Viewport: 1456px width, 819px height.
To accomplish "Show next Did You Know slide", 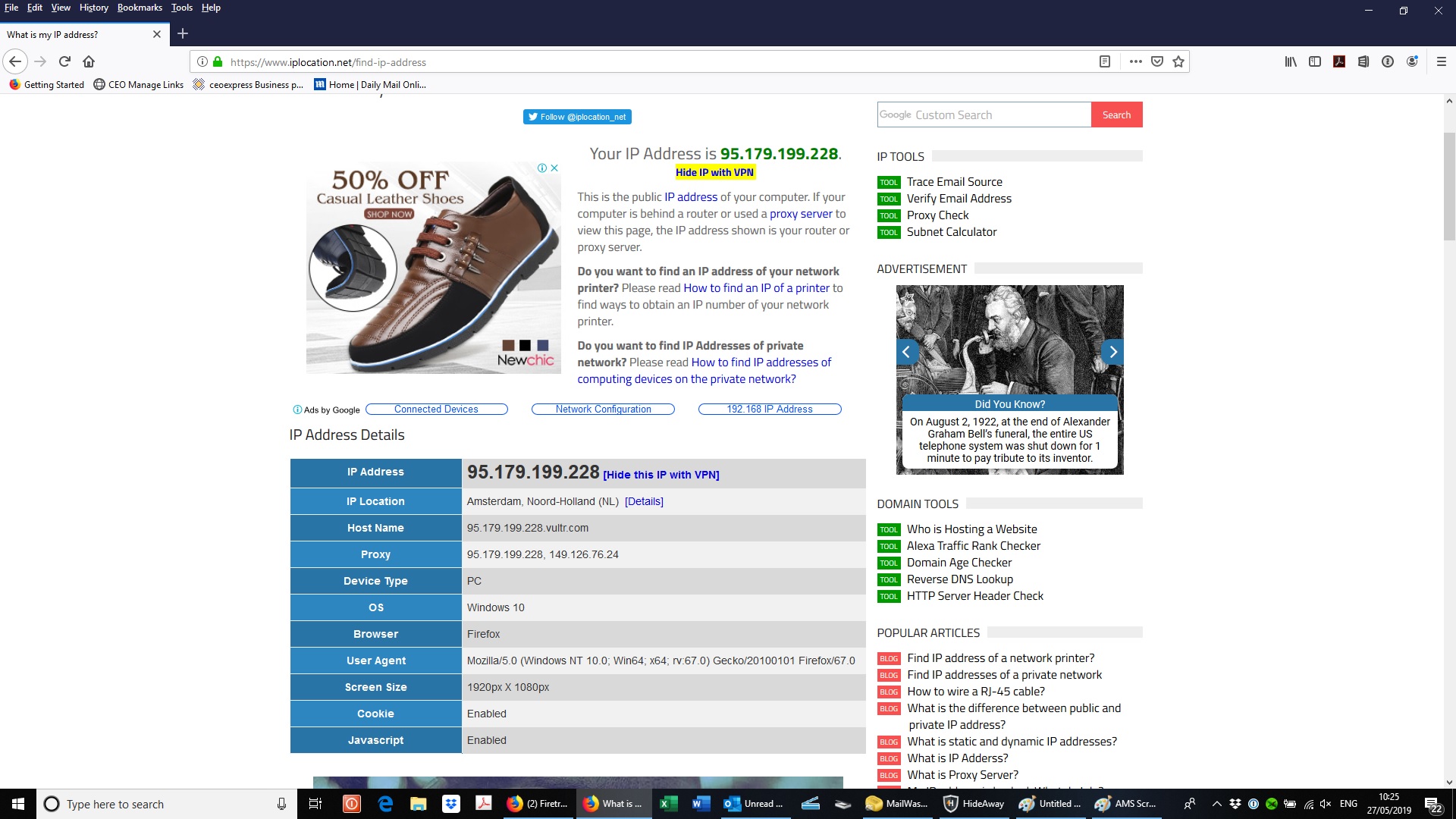I will pyautogui.click(x=1112, y=351).
